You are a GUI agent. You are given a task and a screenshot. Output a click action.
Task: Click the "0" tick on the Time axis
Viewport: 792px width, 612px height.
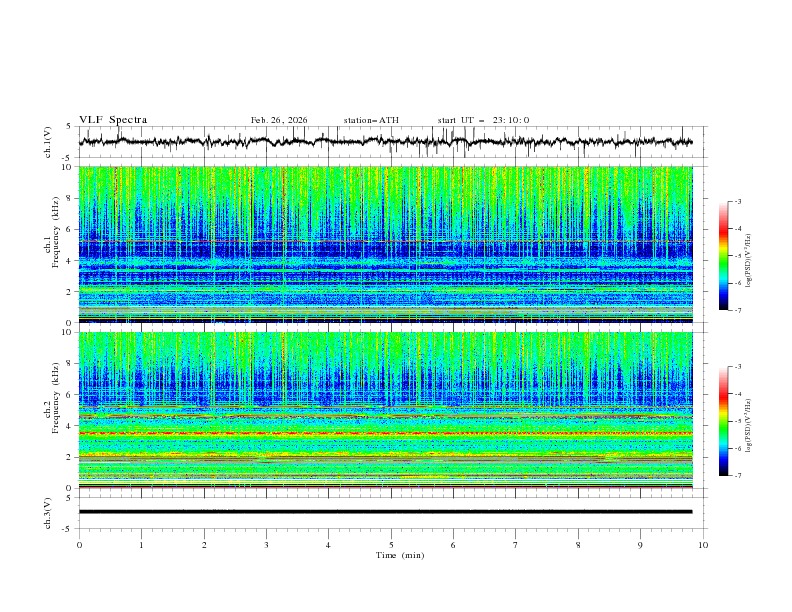(79, 545)
